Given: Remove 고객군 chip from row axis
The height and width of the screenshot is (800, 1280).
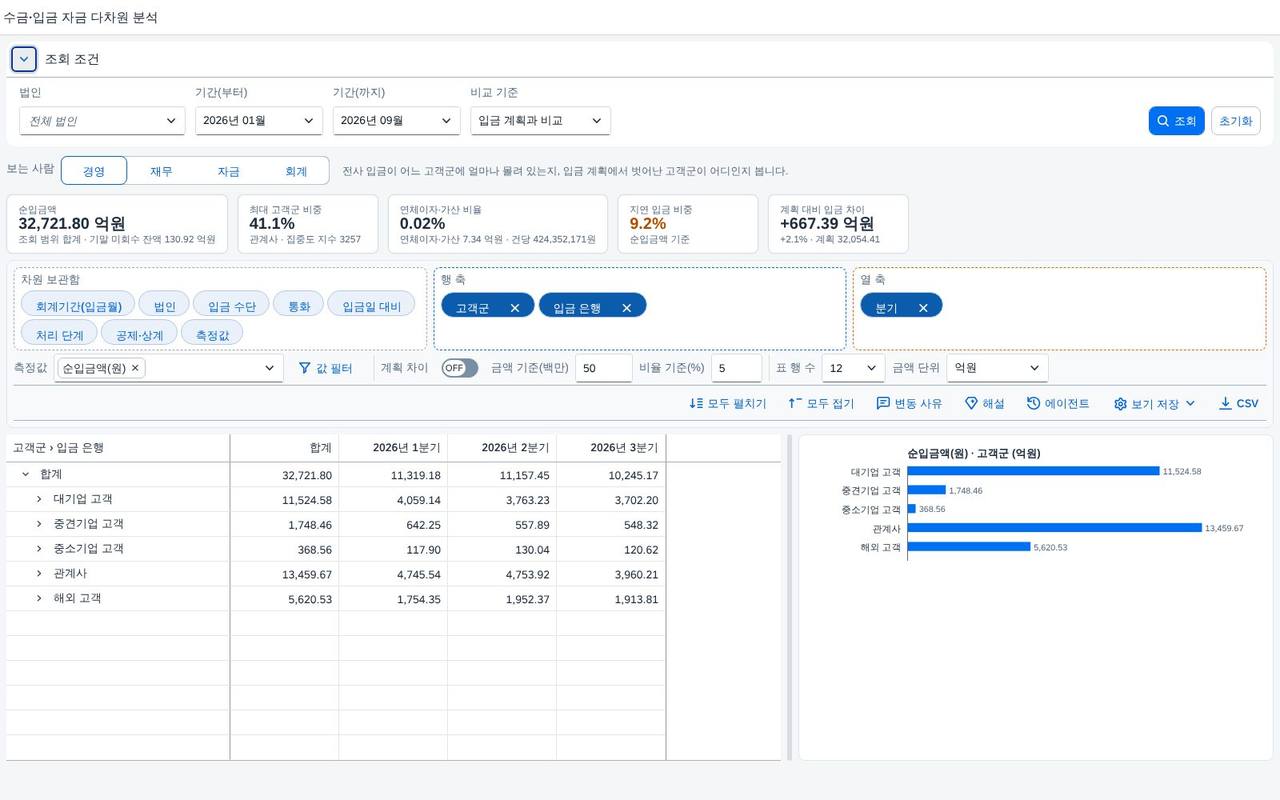Looking at the screenshot, I should (x=515, y=308).
